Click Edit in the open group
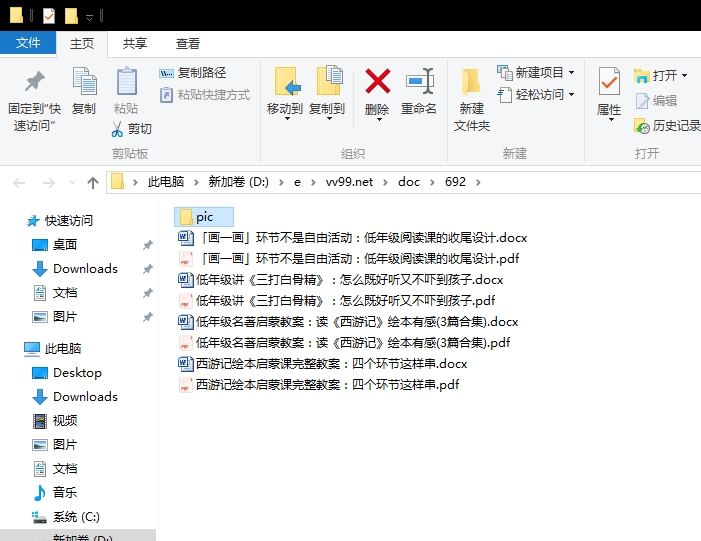This screenshot has width=701, height=541. click(656, 101)
